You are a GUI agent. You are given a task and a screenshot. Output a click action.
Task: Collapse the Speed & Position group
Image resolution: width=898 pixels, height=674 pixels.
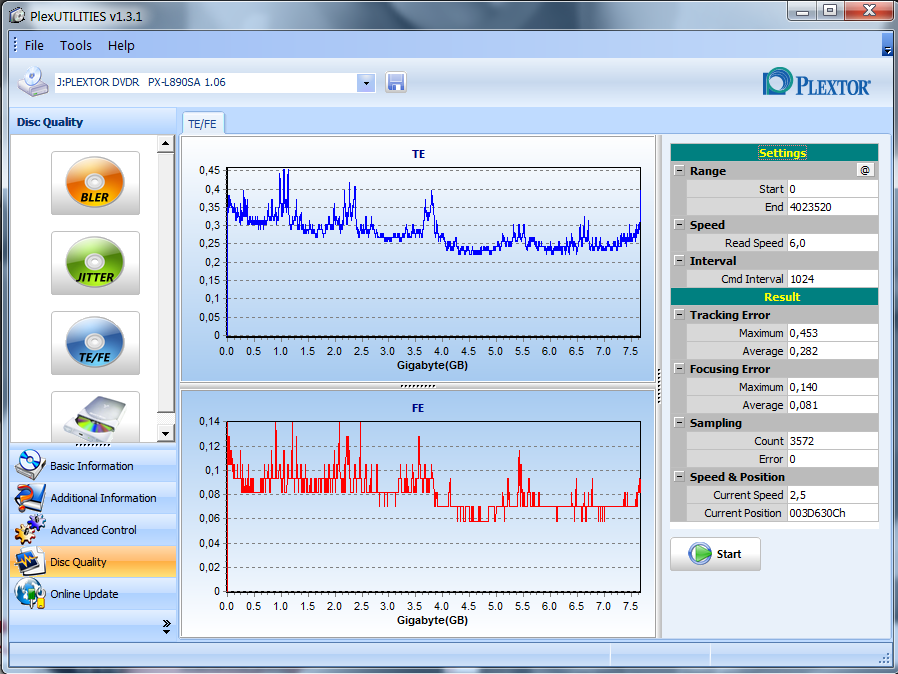[x=679, y=476]
